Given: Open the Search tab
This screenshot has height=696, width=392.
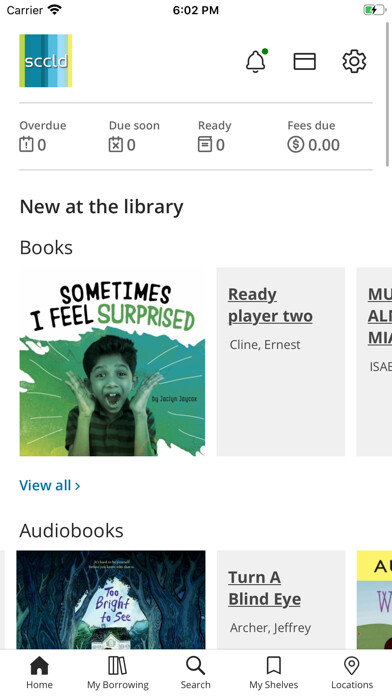Looking at the screenshot, I should (x=195, y=673).
